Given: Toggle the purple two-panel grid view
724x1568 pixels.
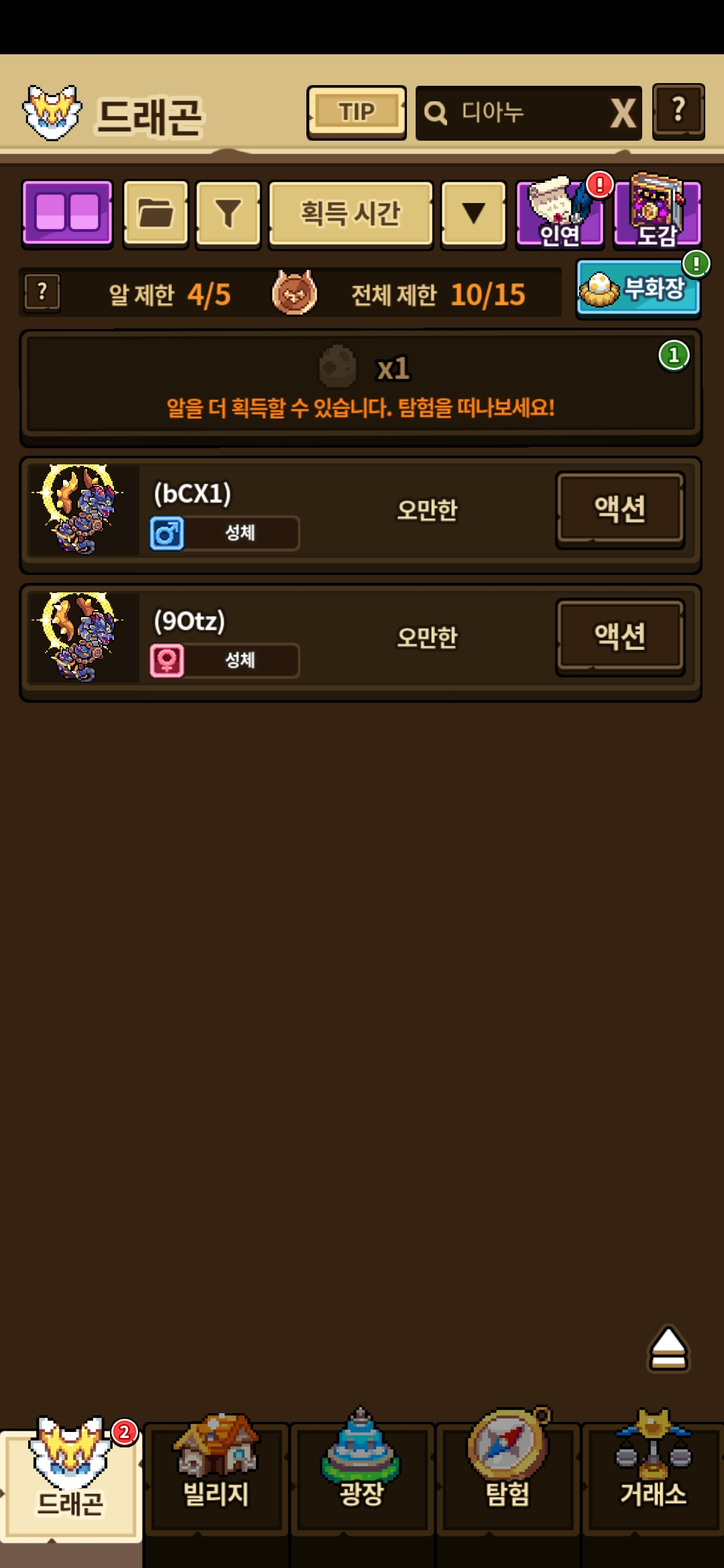Looking at the screenshot, I should [67, 213].
